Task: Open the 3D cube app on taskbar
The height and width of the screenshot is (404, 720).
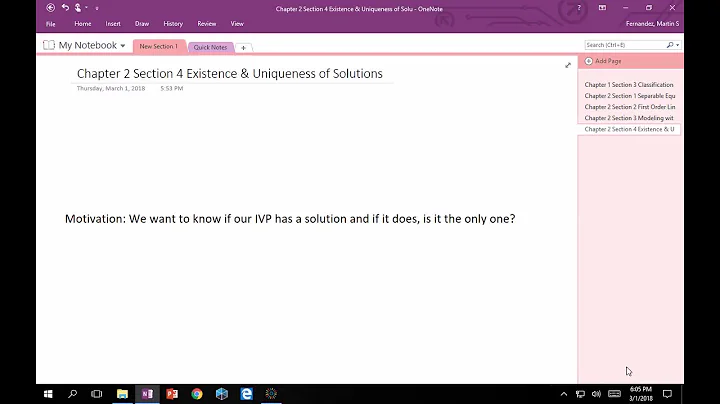Action: pos(222,394)
